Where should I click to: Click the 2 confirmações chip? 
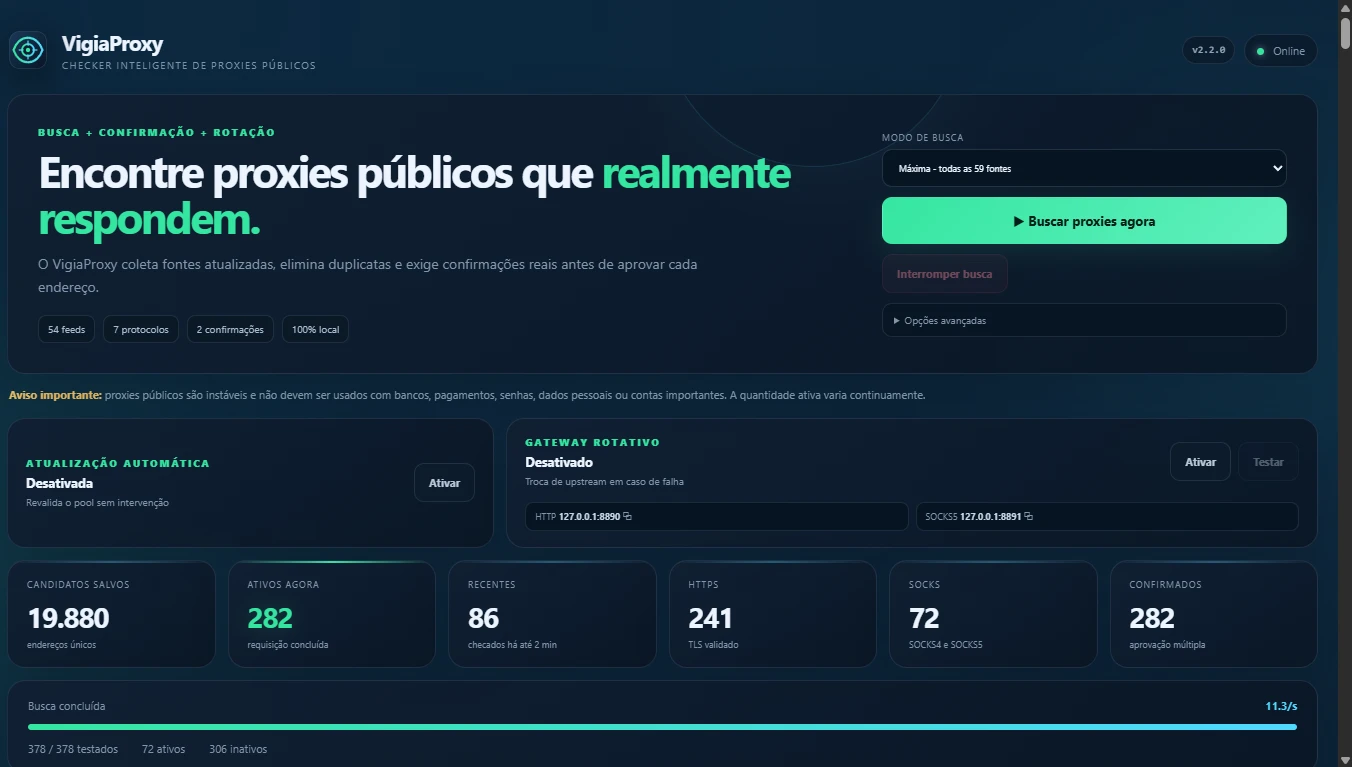click(x=230, y=330)
